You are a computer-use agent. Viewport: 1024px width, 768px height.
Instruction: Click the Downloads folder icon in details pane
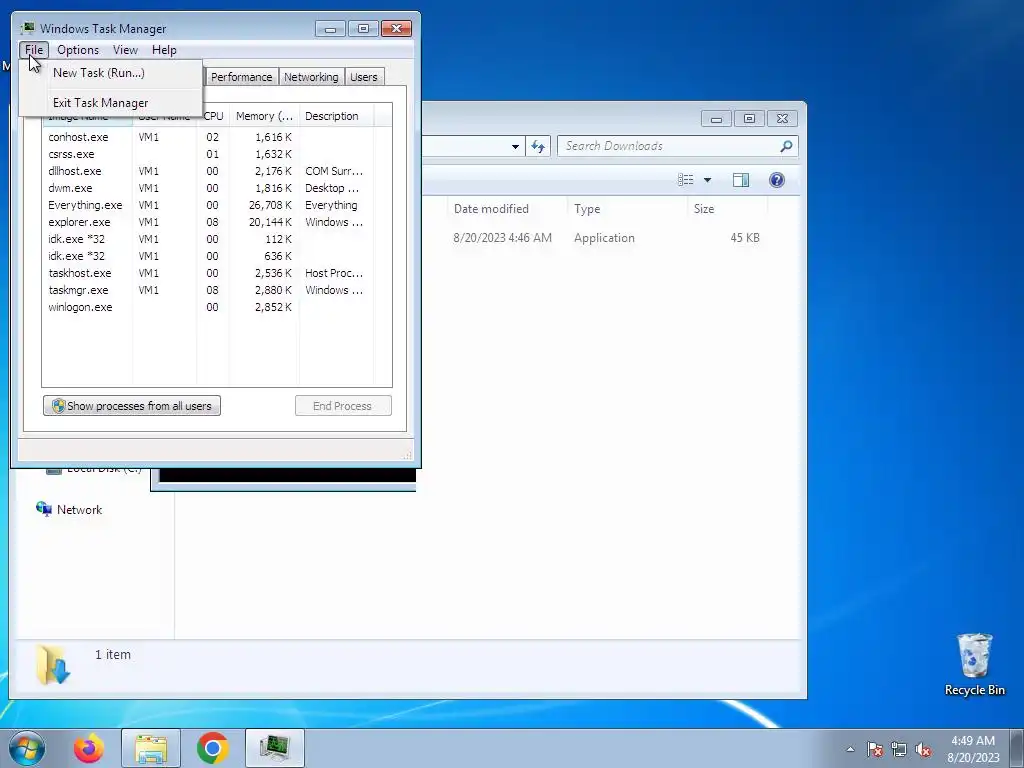[53, 665]
